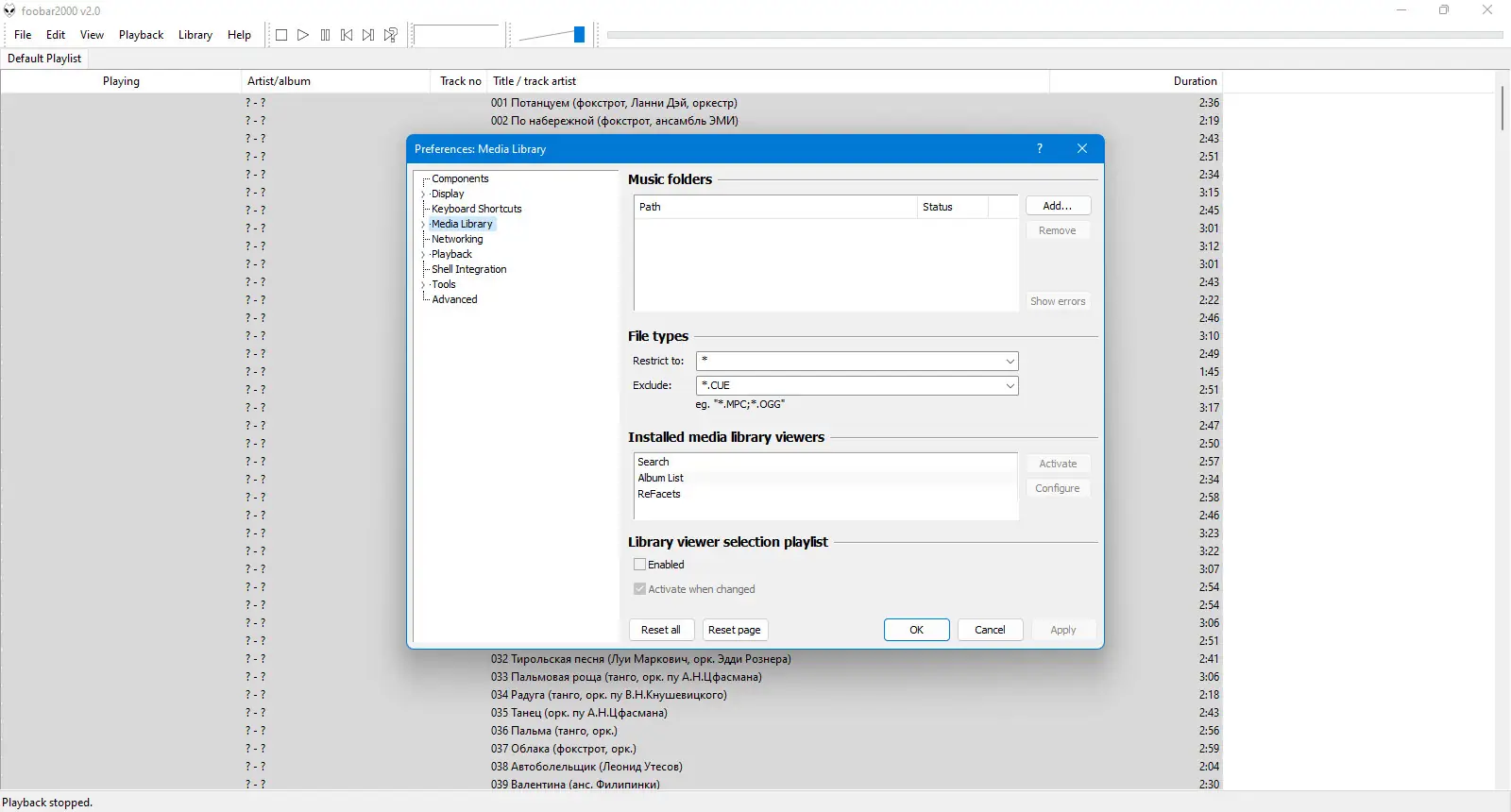Select Album List in the library viewers list
The width and height of the screenshot is (1511, 812).
[x=825, y=478]
